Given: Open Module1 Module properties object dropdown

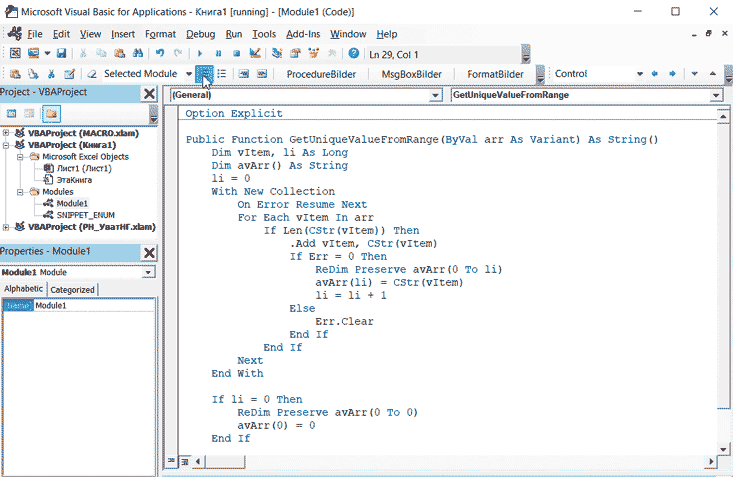Looking at the screenshot, I should (x=148, y=272).
